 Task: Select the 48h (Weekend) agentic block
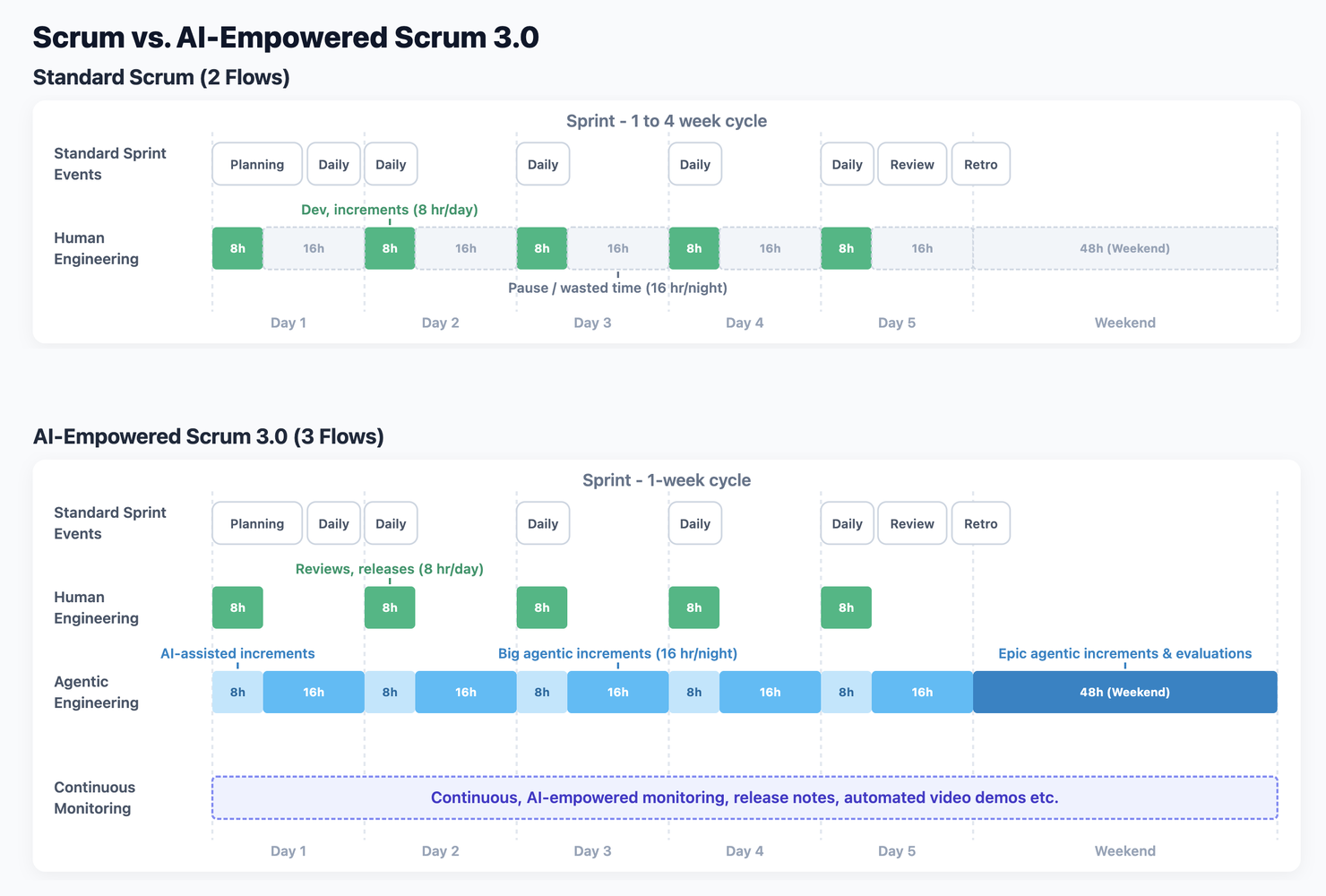tap(1124, 692)
